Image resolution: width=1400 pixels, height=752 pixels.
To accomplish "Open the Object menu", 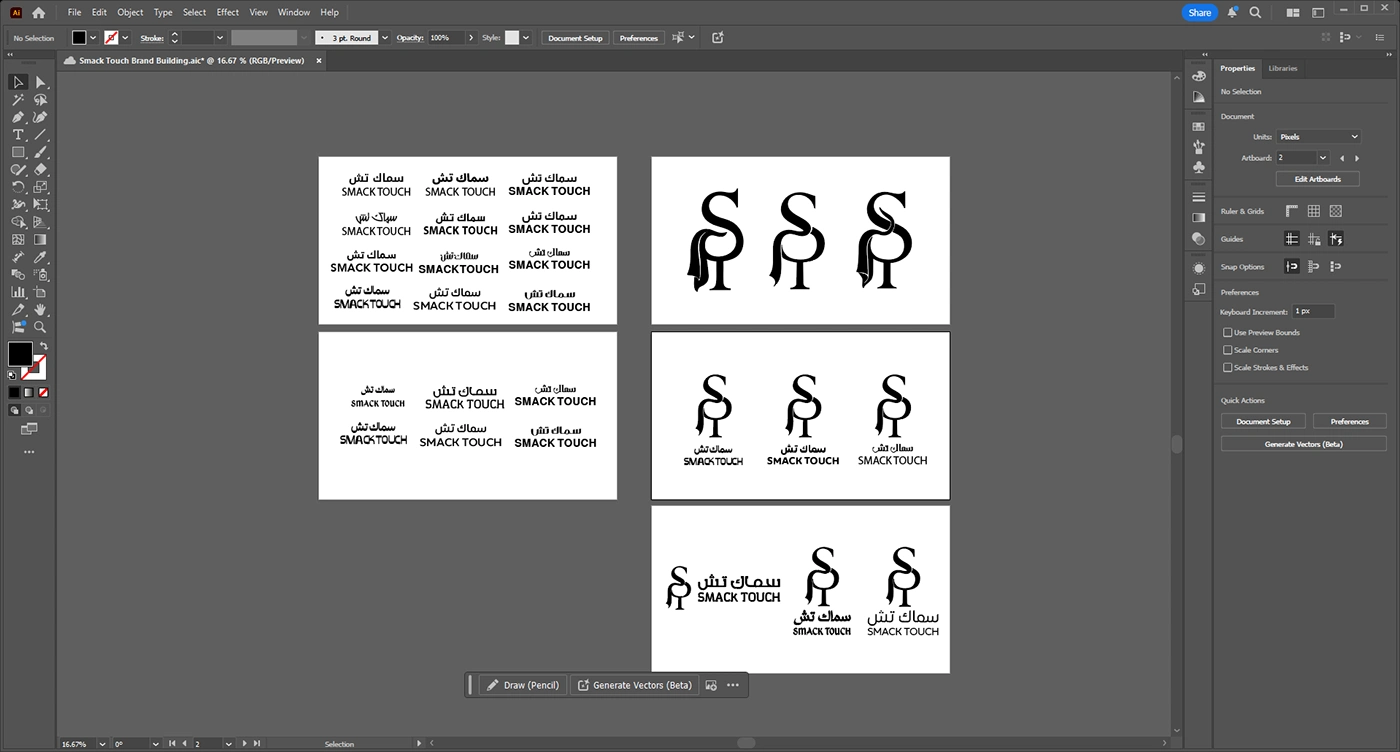I will (130, 13).
